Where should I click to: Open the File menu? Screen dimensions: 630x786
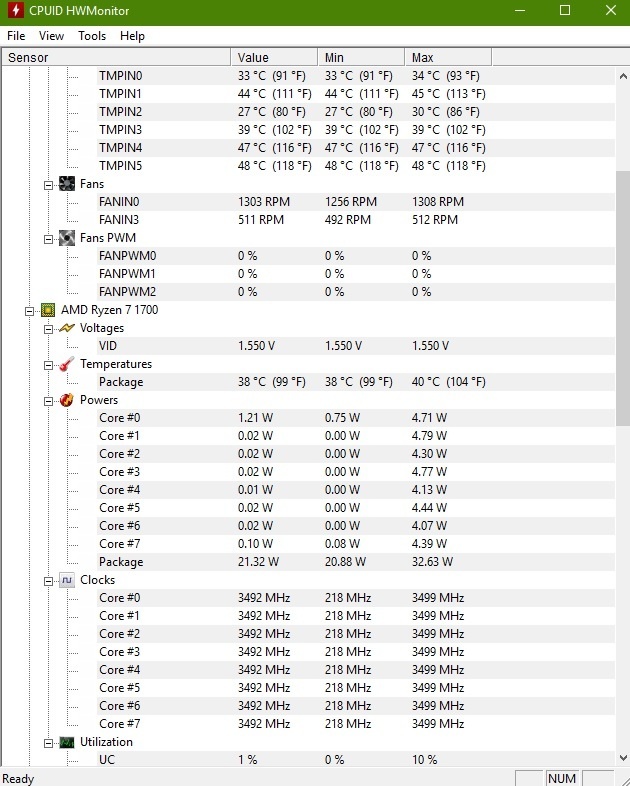pyautogui.click(x=16, y=36)
